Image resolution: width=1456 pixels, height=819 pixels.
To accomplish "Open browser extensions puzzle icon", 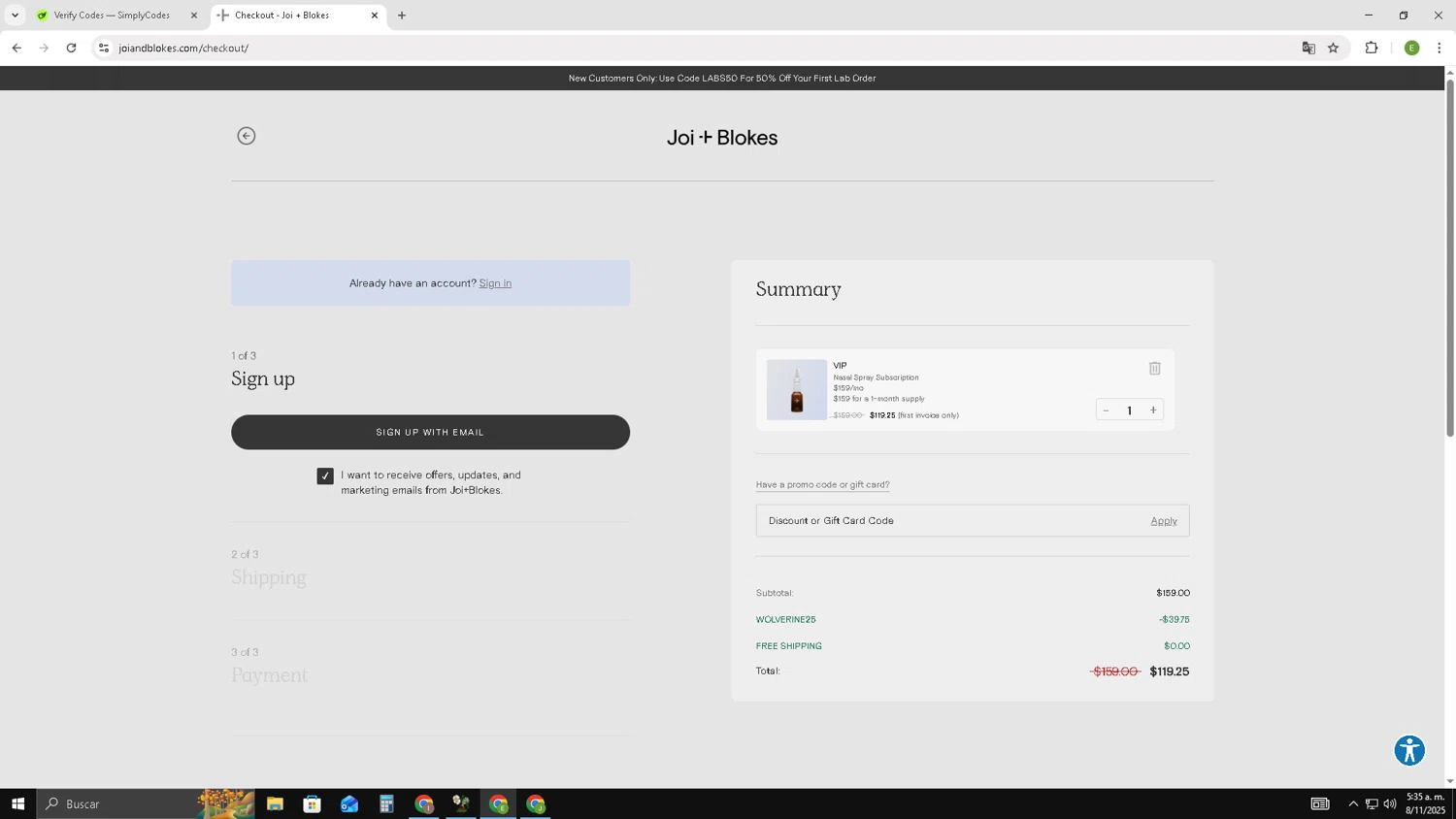I will (x=1372, y=48).
